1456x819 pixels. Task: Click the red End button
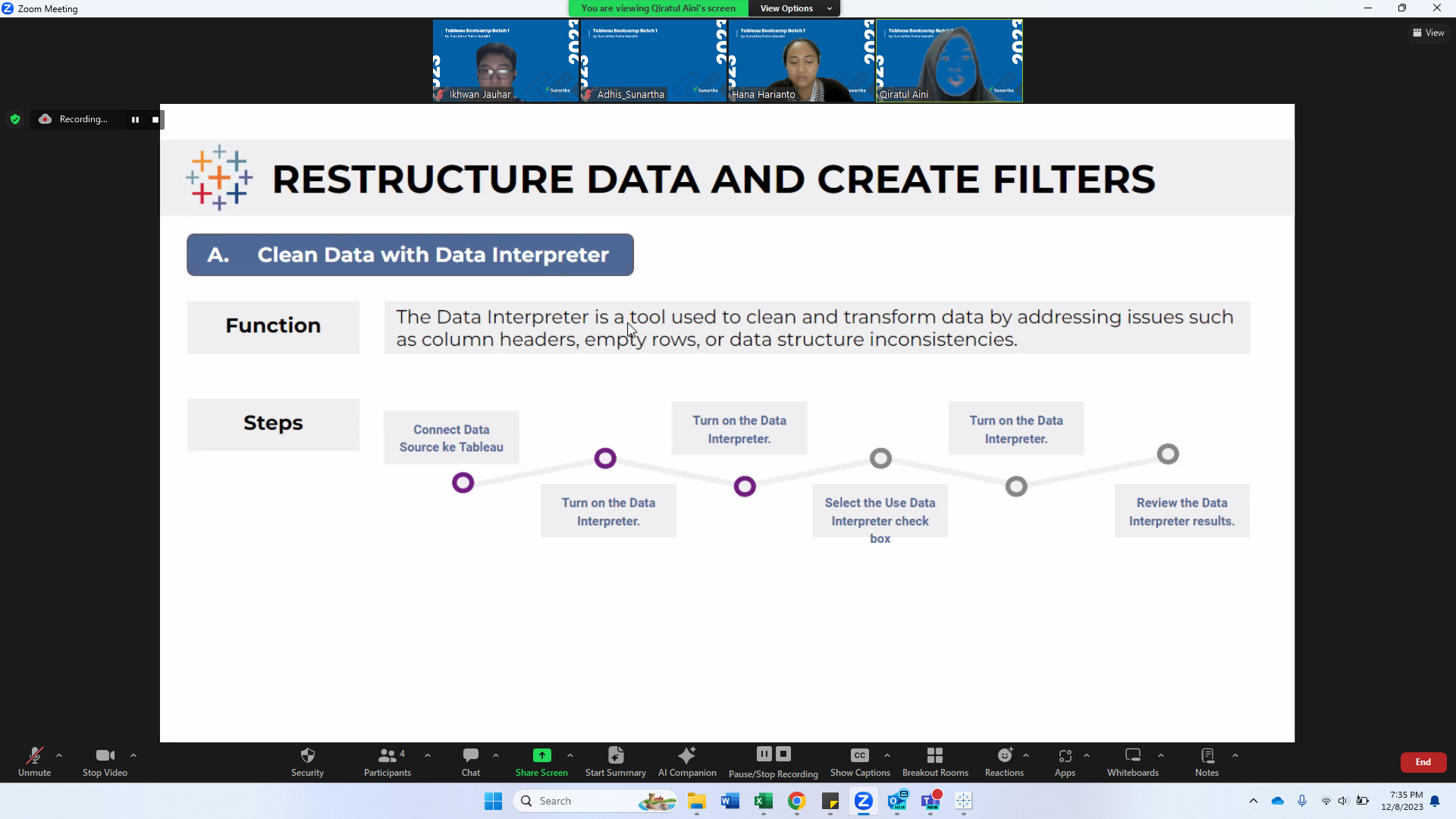click(1423, 762)
